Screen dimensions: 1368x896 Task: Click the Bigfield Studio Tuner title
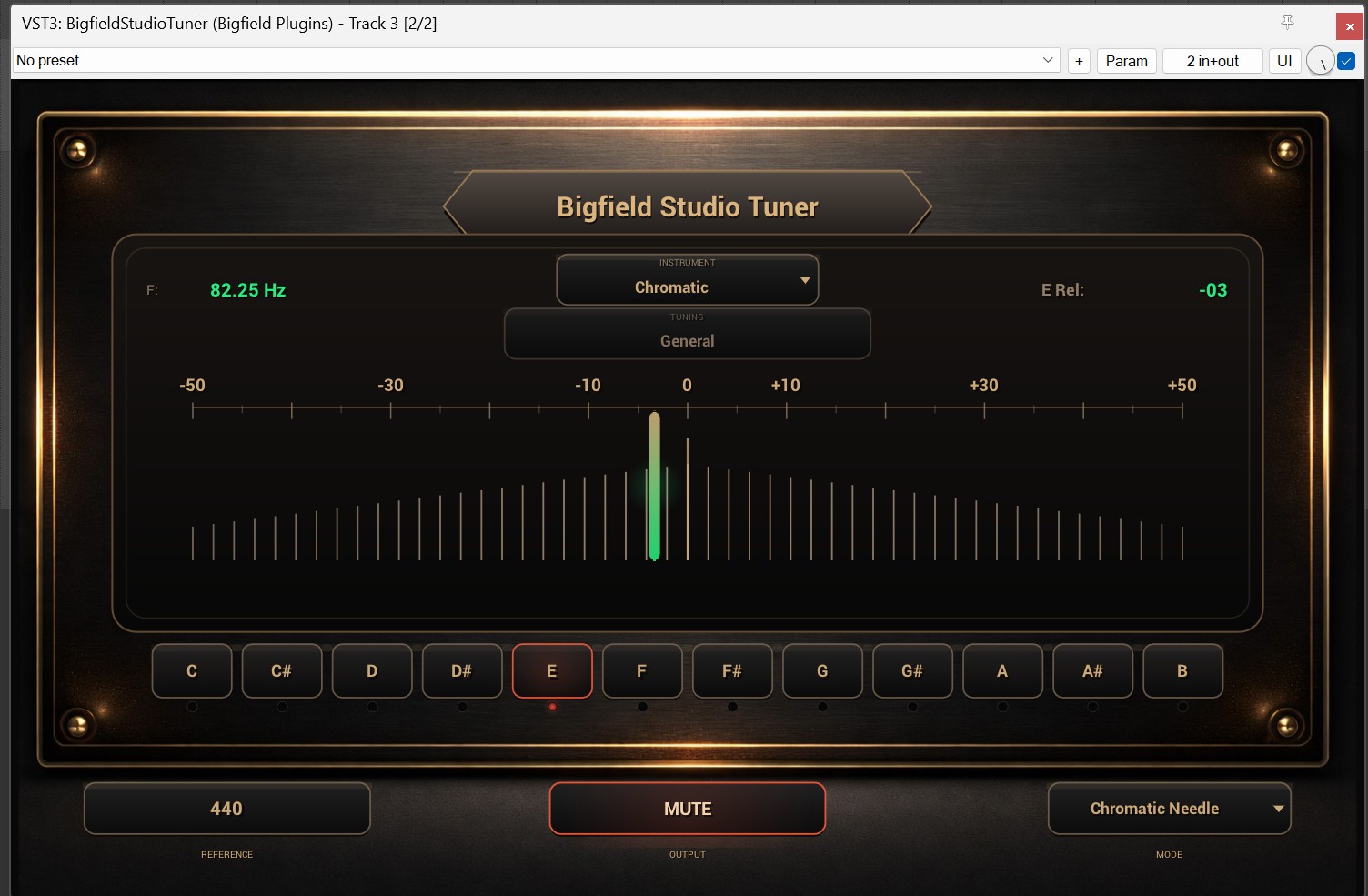688,206
